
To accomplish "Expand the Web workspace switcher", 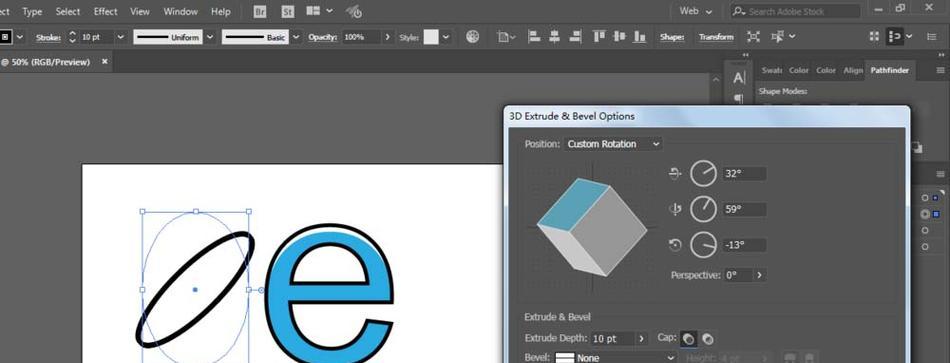I will click(696, 11).
